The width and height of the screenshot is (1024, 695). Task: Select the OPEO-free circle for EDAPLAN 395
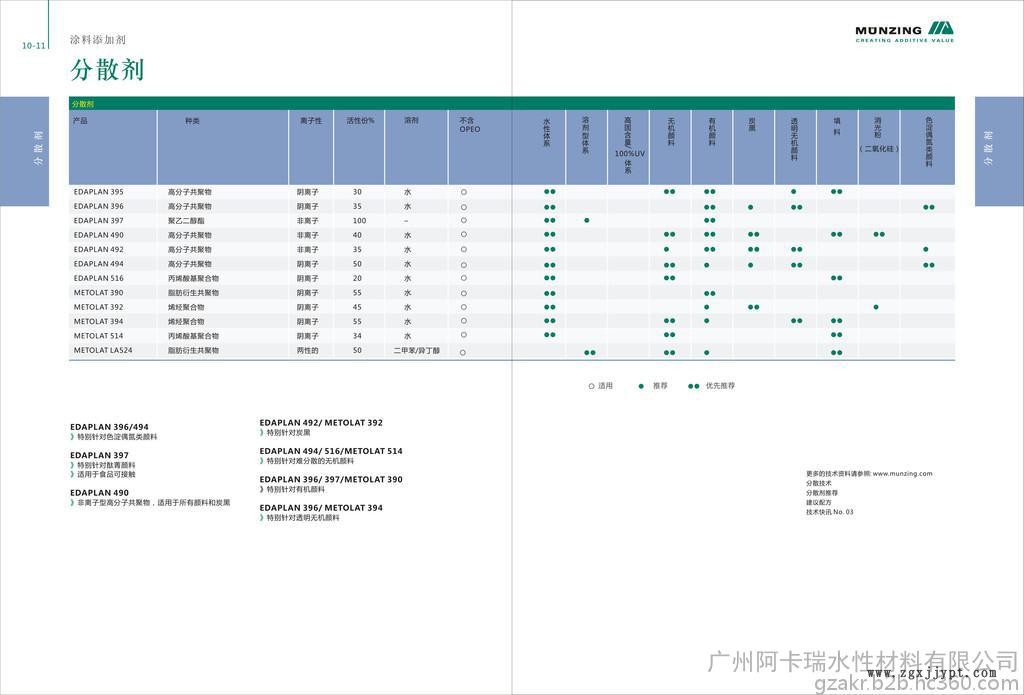pos(464,191)
